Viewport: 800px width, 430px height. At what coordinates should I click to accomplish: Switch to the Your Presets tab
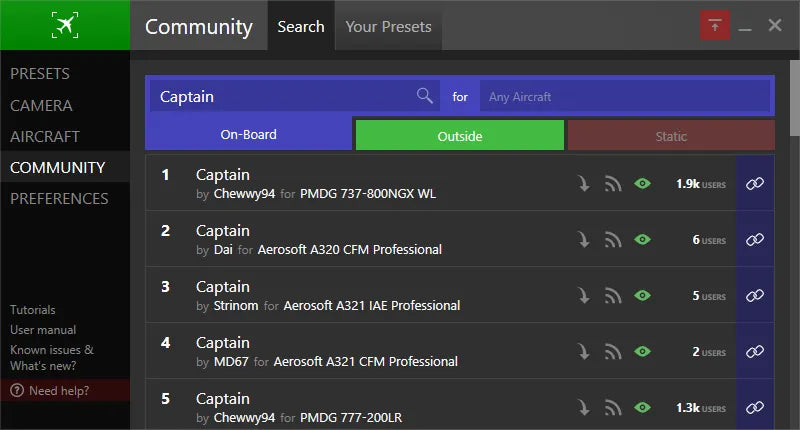click(x=388, y=27)
